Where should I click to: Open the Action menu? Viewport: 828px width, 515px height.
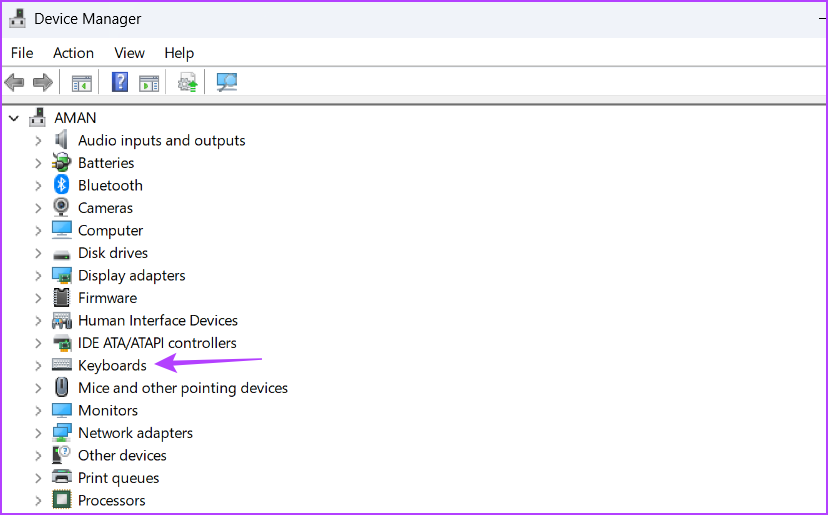point(73,53)
